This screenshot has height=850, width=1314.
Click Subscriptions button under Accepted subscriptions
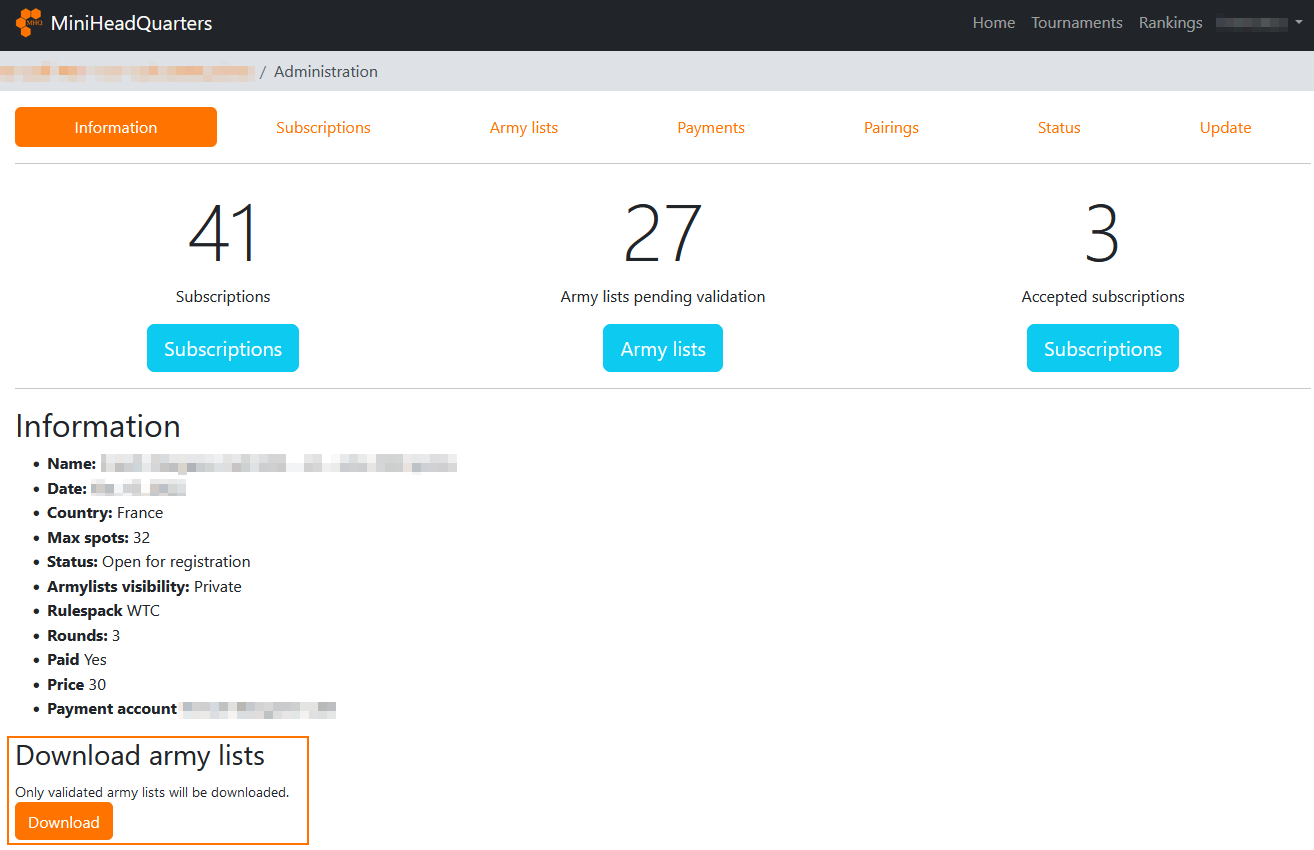click(x=1102, y=349)
